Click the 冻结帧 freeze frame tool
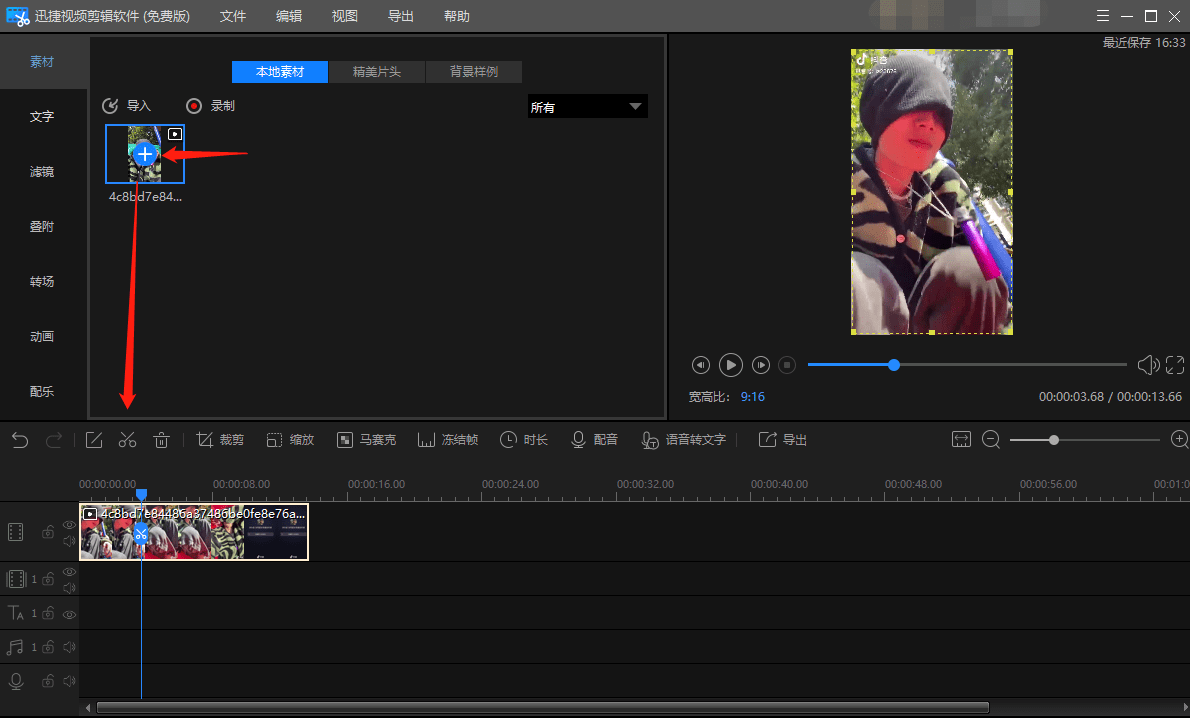Image resolution: width=1190 pixels, height=718 pixels. (448, 439)
